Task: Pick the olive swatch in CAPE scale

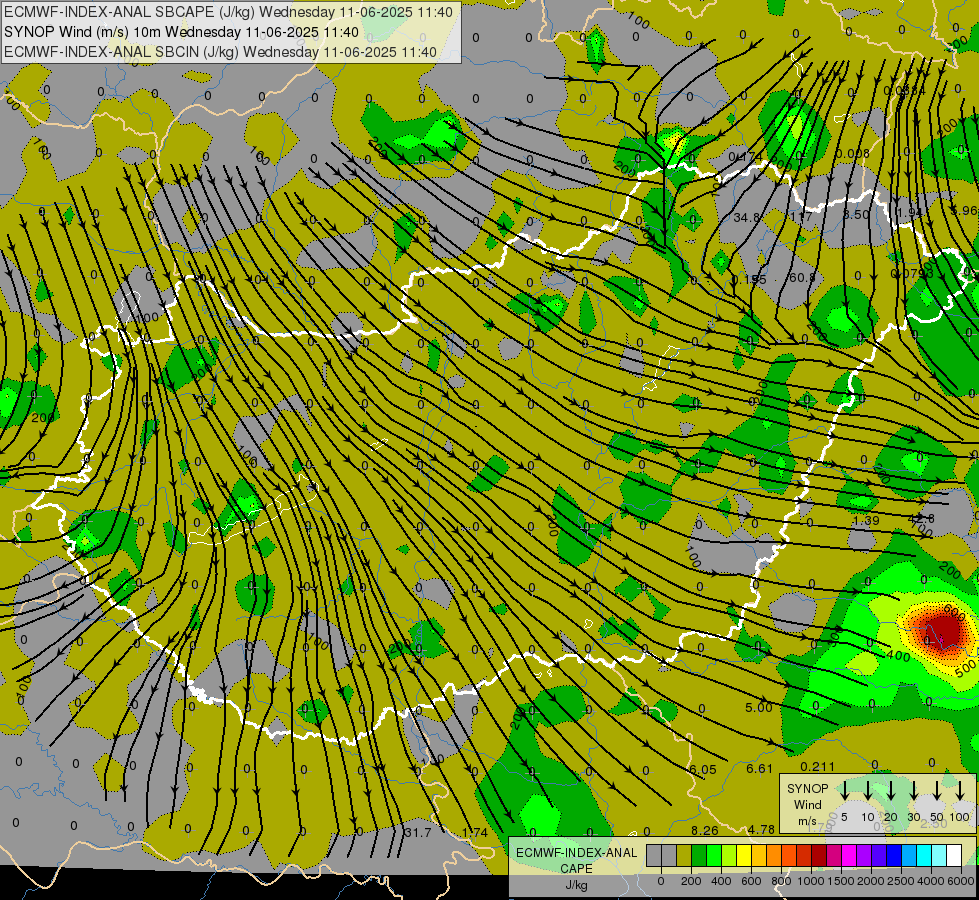Action: click(x=684, y=855)
